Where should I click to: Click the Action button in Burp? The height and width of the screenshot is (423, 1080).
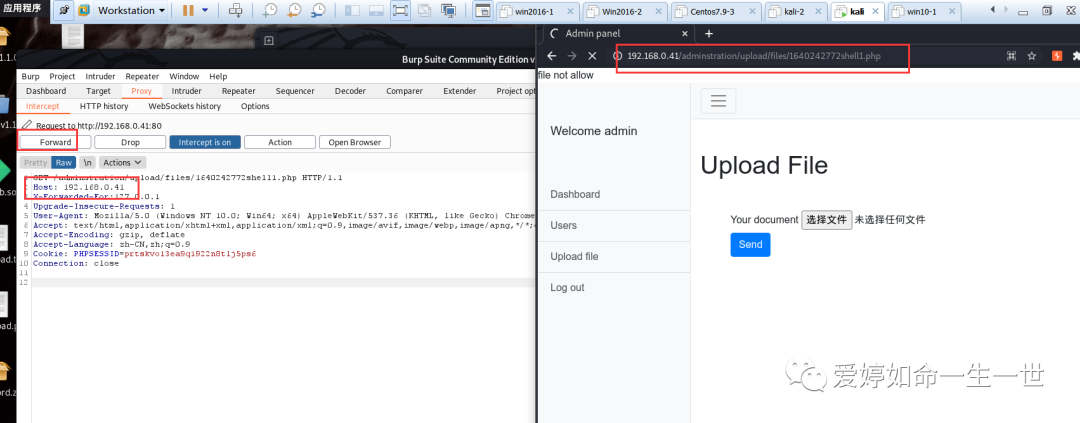coord(280,142)
